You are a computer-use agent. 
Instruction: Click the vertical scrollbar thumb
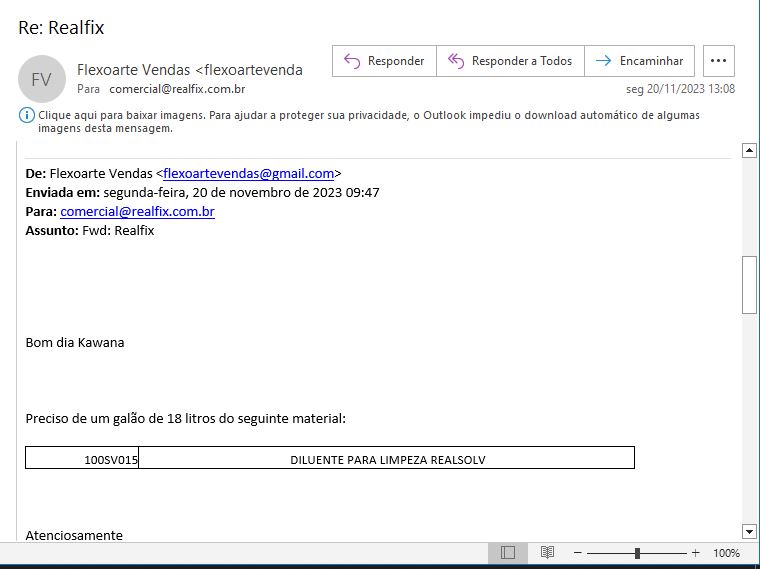(x=749, y=285)
